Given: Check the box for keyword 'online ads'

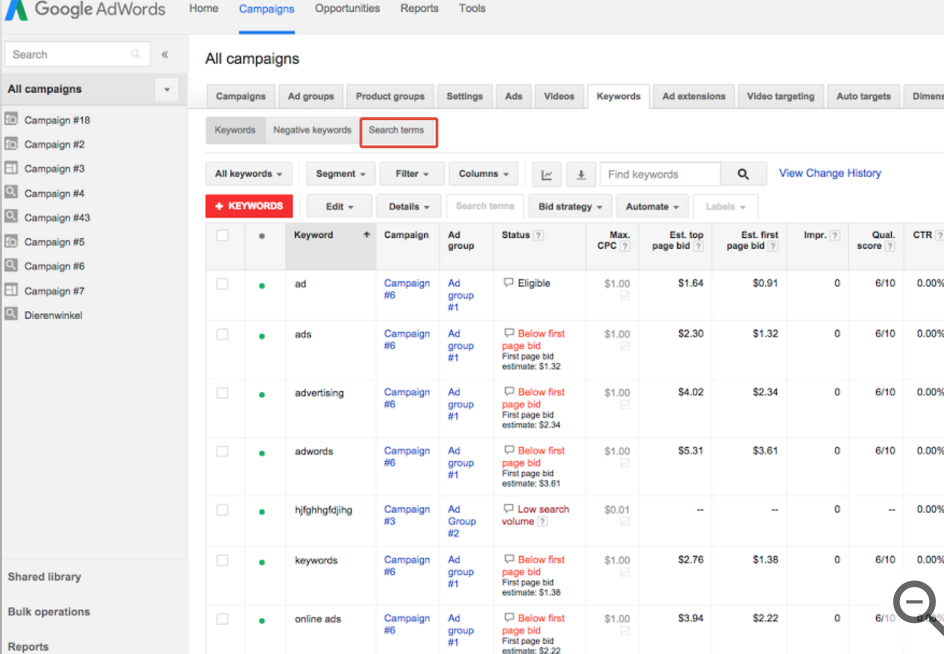Looking at the screenshot, I should (222, 618).
